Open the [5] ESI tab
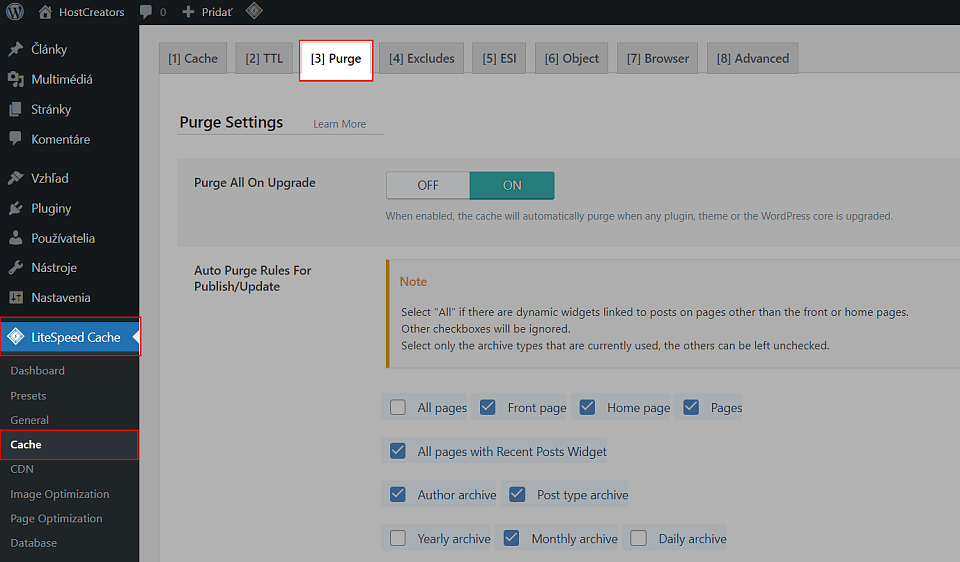The image size is (960, 562). (x=499, y=58)
